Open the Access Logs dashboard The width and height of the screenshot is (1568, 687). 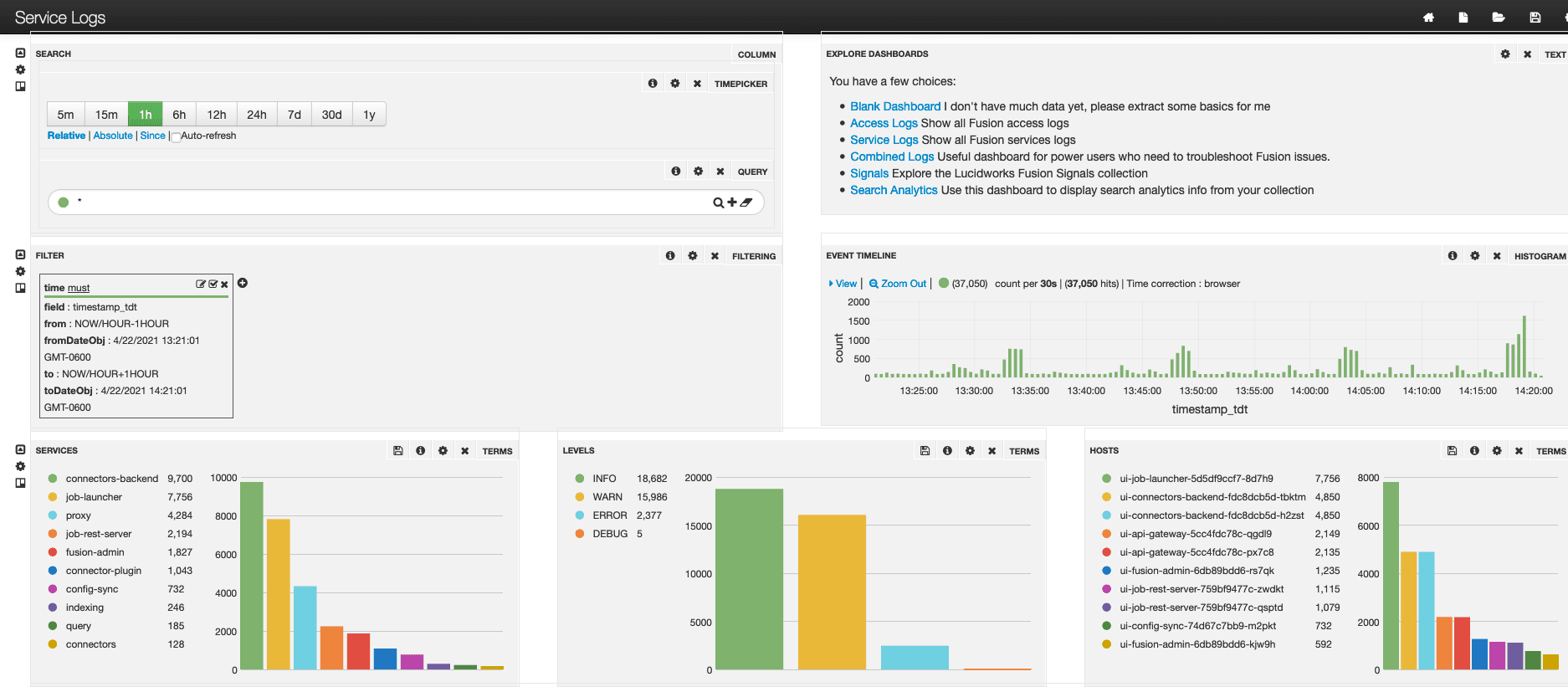click(884, 123)
